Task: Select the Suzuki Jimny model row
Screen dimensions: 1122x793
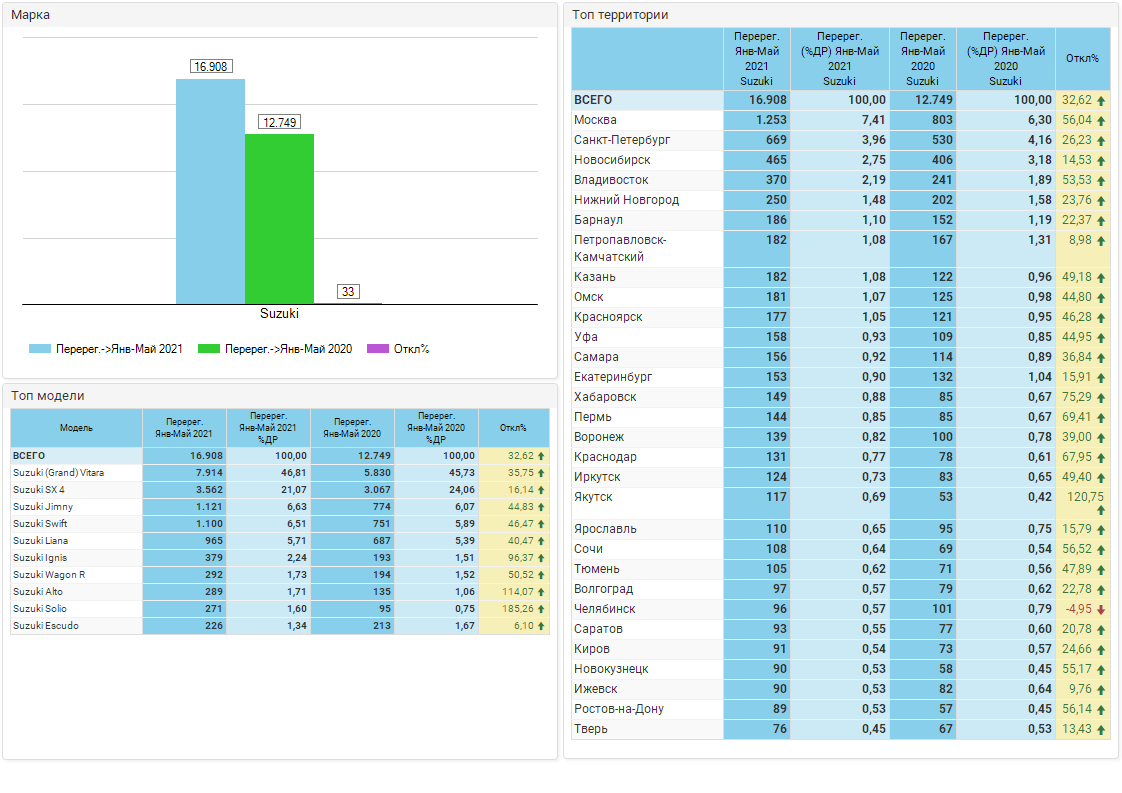Action: click(x=43, y=507)
